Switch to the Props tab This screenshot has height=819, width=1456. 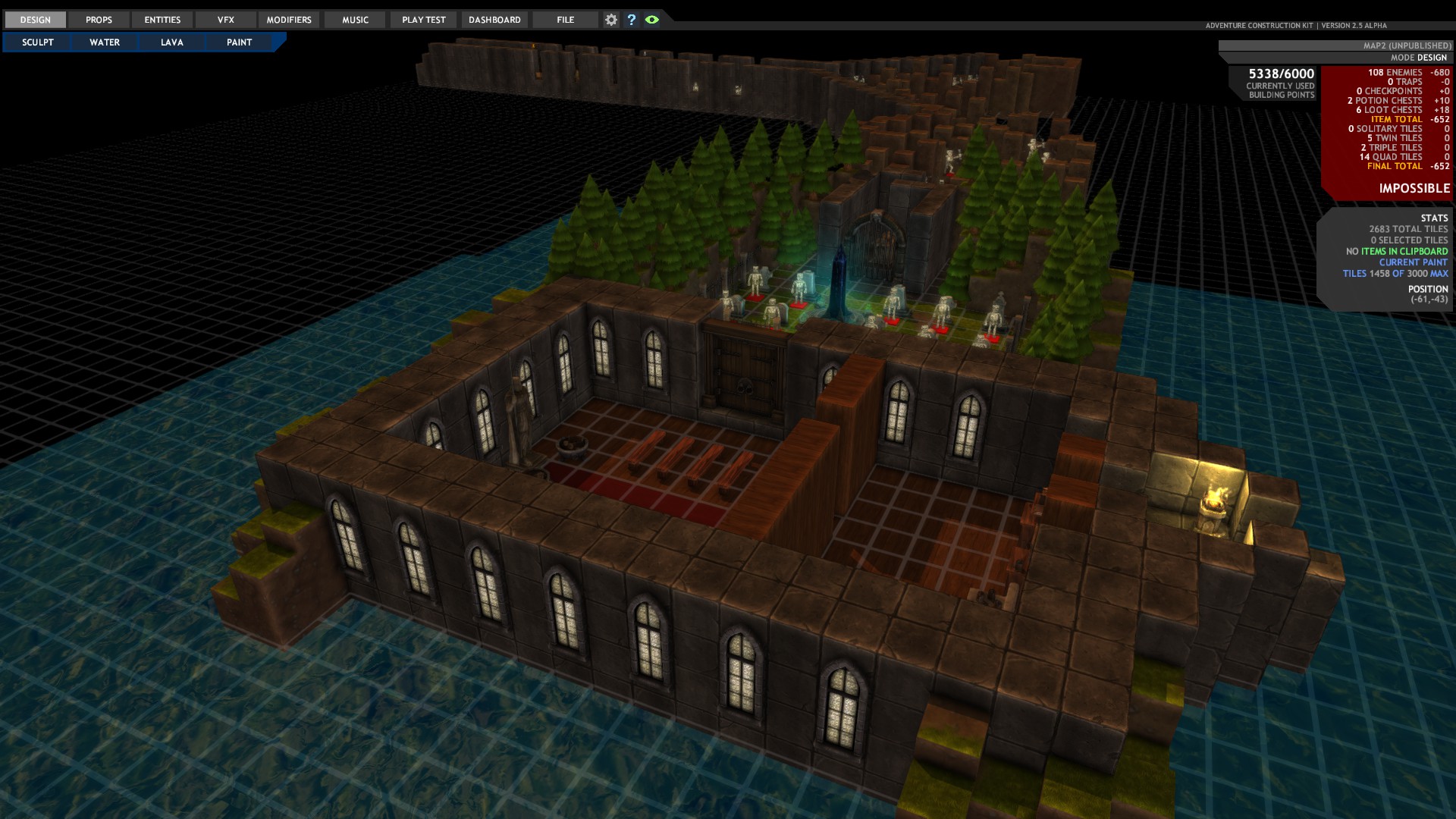pos(99,20)
